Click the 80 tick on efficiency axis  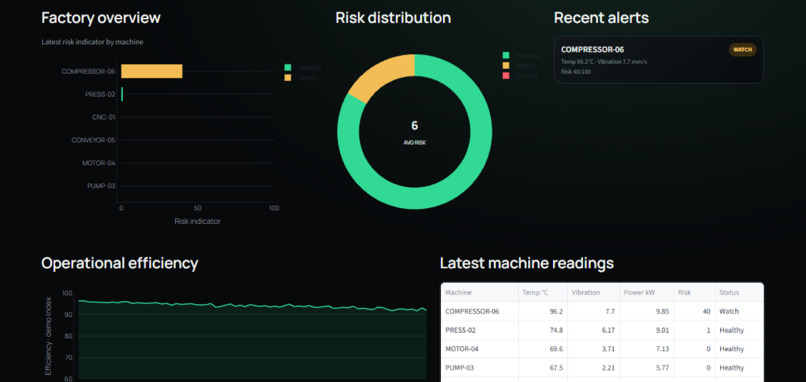68,336
